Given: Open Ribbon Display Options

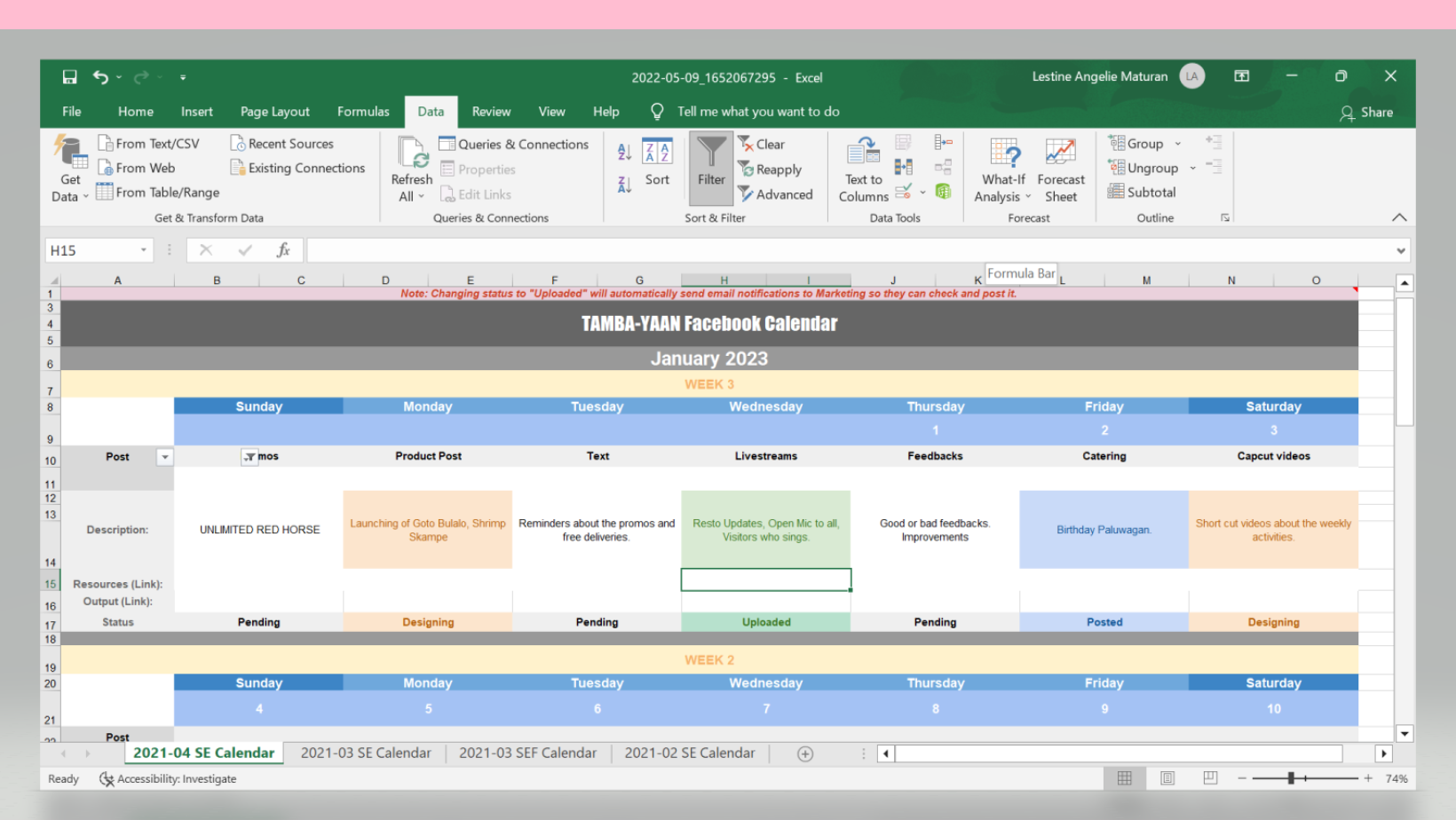Looking at the screenshot, I should [1241, 77].
